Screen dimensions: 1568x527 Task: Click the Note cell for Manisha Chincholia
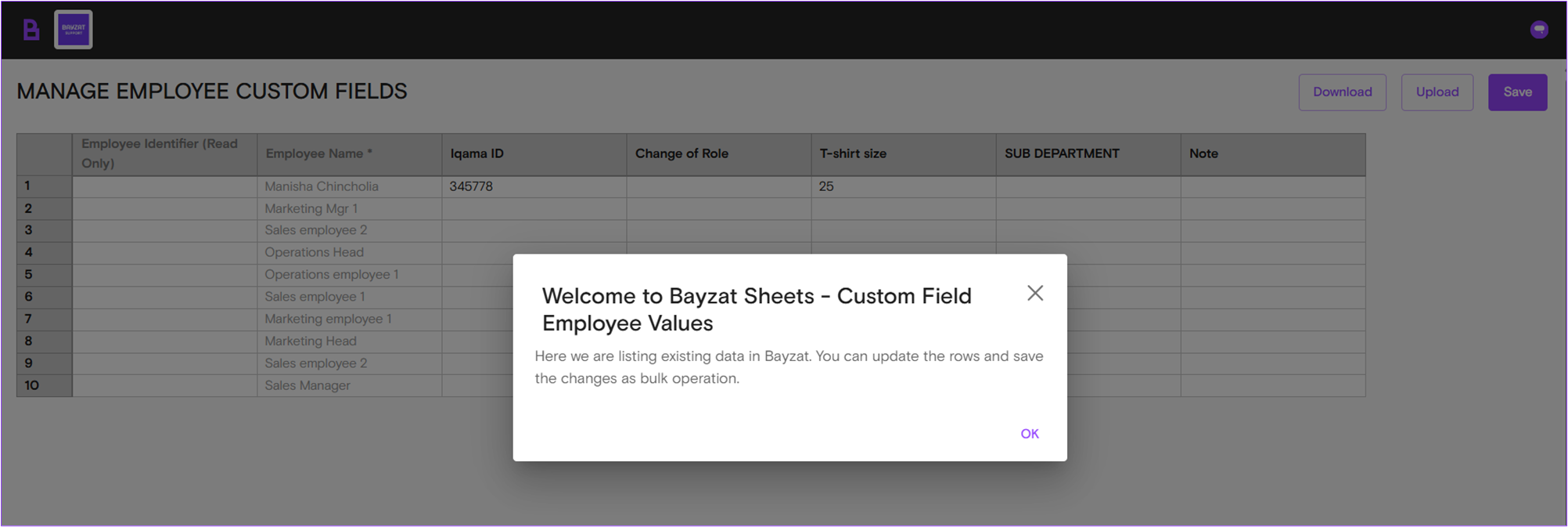pos(1273,186)
